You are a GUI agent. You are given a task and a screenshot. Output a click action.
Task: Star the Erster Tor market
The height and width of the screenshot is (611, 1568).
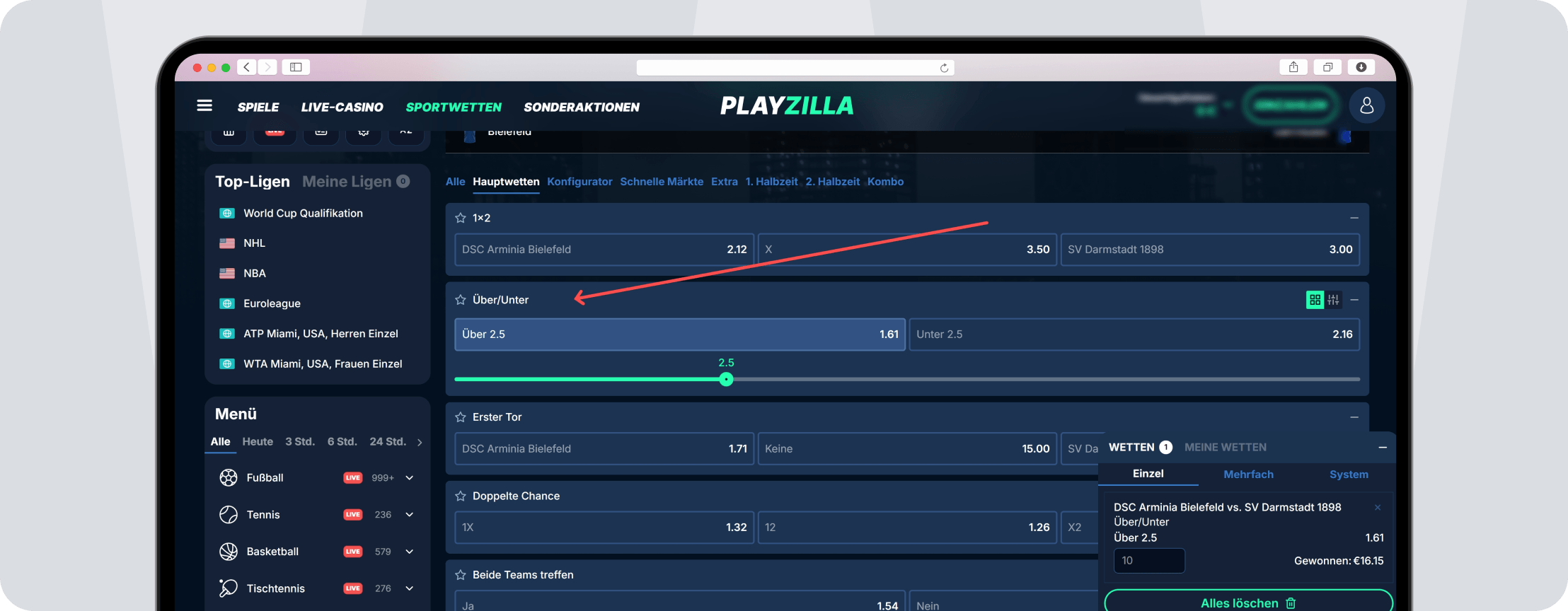(x=461, y=417)
